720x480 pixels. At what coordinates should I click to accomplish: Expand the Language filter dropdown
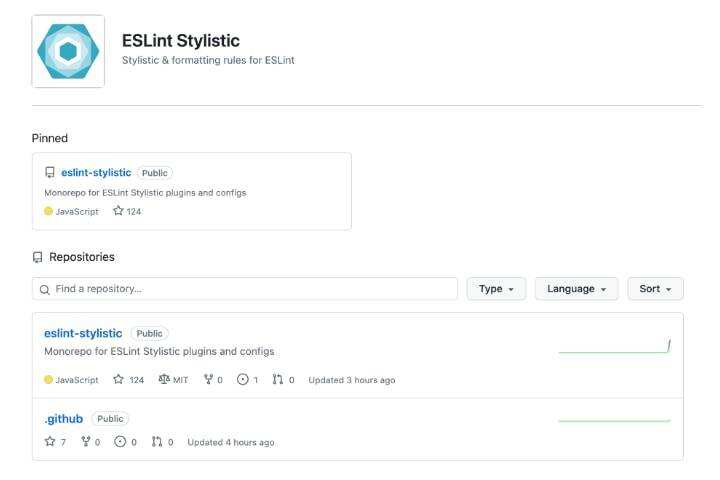tap(576, 289)
